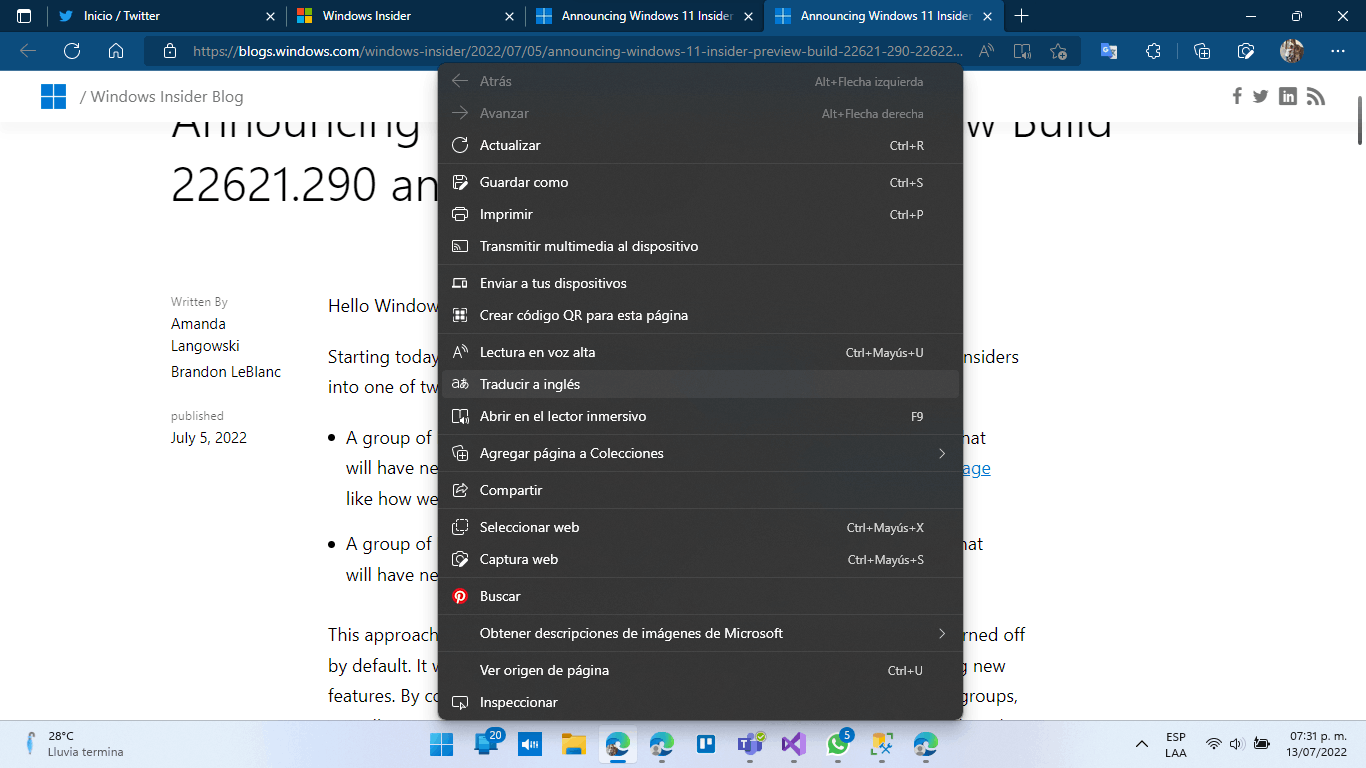Open the Extensions puzzle icon
The width and height of the screenshot is (1366, 768).
coord(1153,51)
